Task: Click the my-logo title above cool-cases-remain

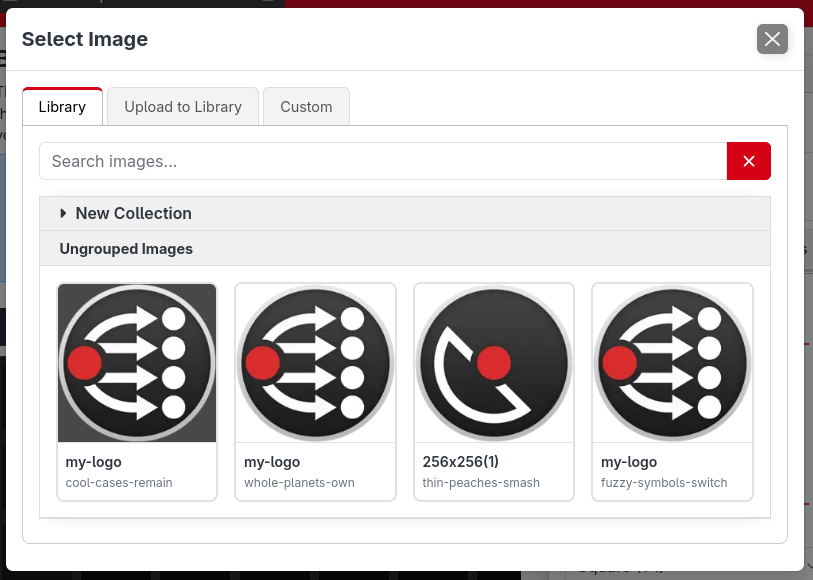Action: click(x=93, y=462)
